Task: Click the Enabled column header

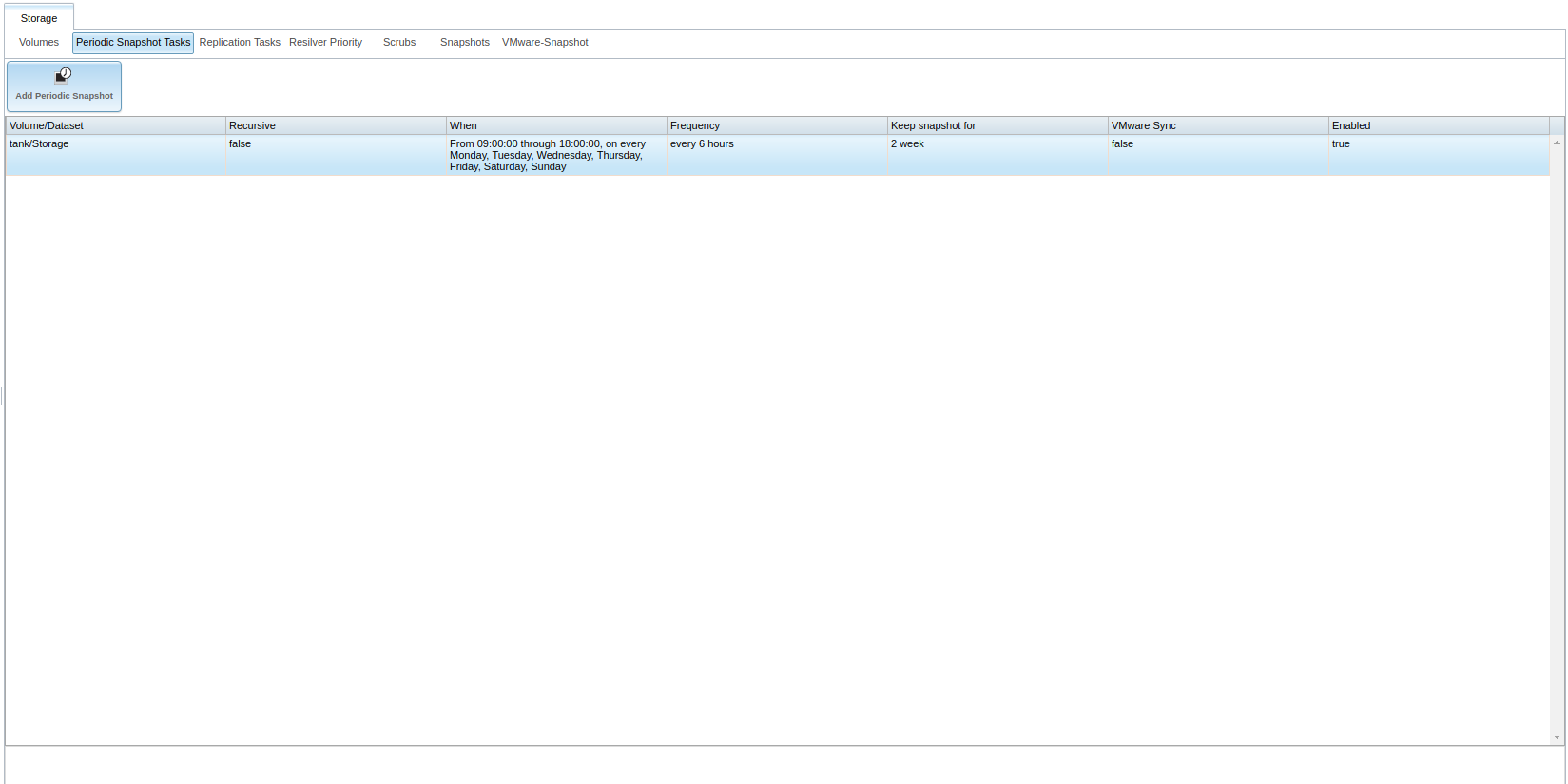Action: click(1439, 125)
